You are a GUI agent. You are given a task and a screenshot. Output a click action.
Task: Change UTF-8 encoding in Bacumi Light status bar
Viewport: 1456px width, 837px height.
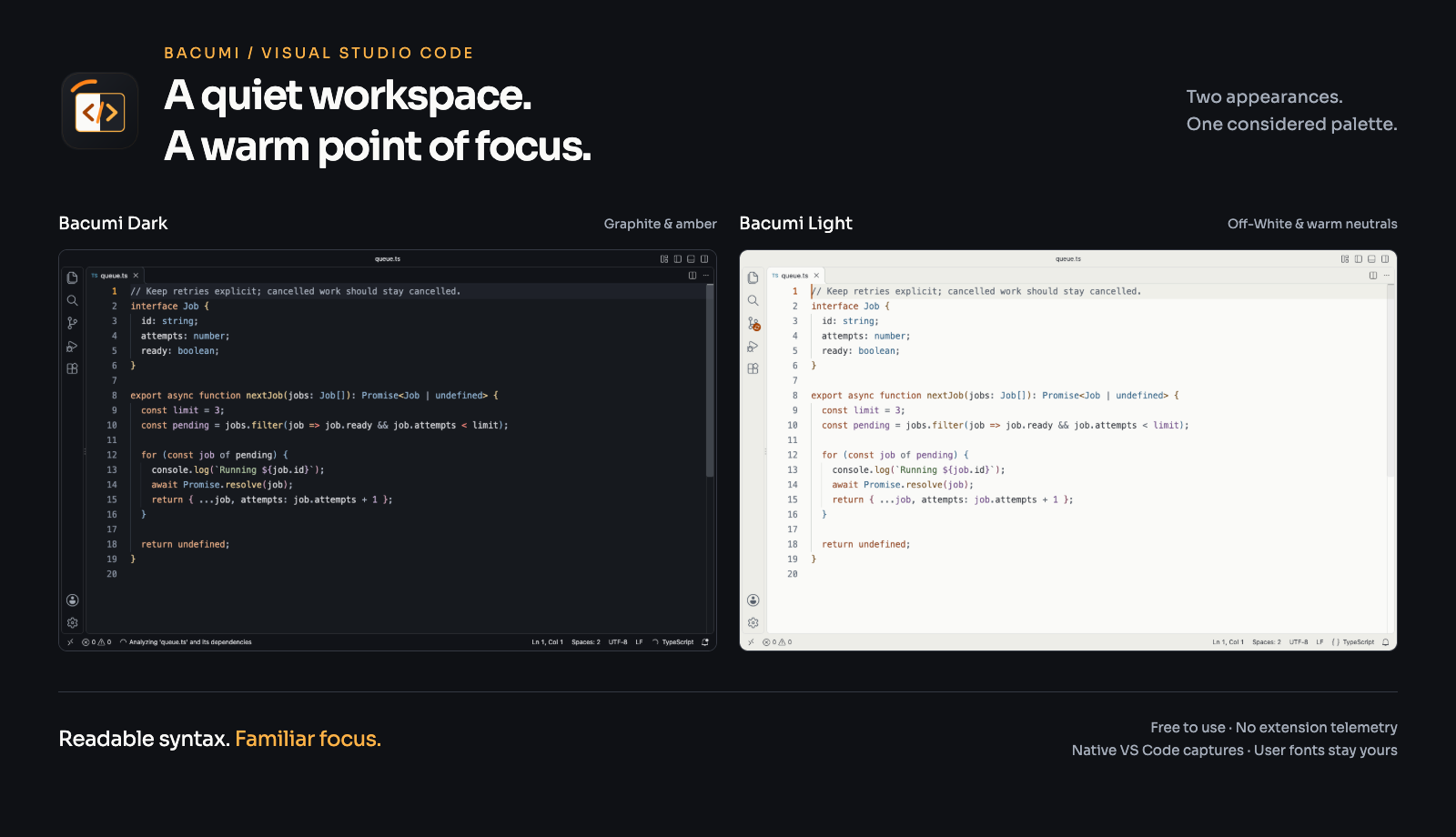tap(1299, 642)
